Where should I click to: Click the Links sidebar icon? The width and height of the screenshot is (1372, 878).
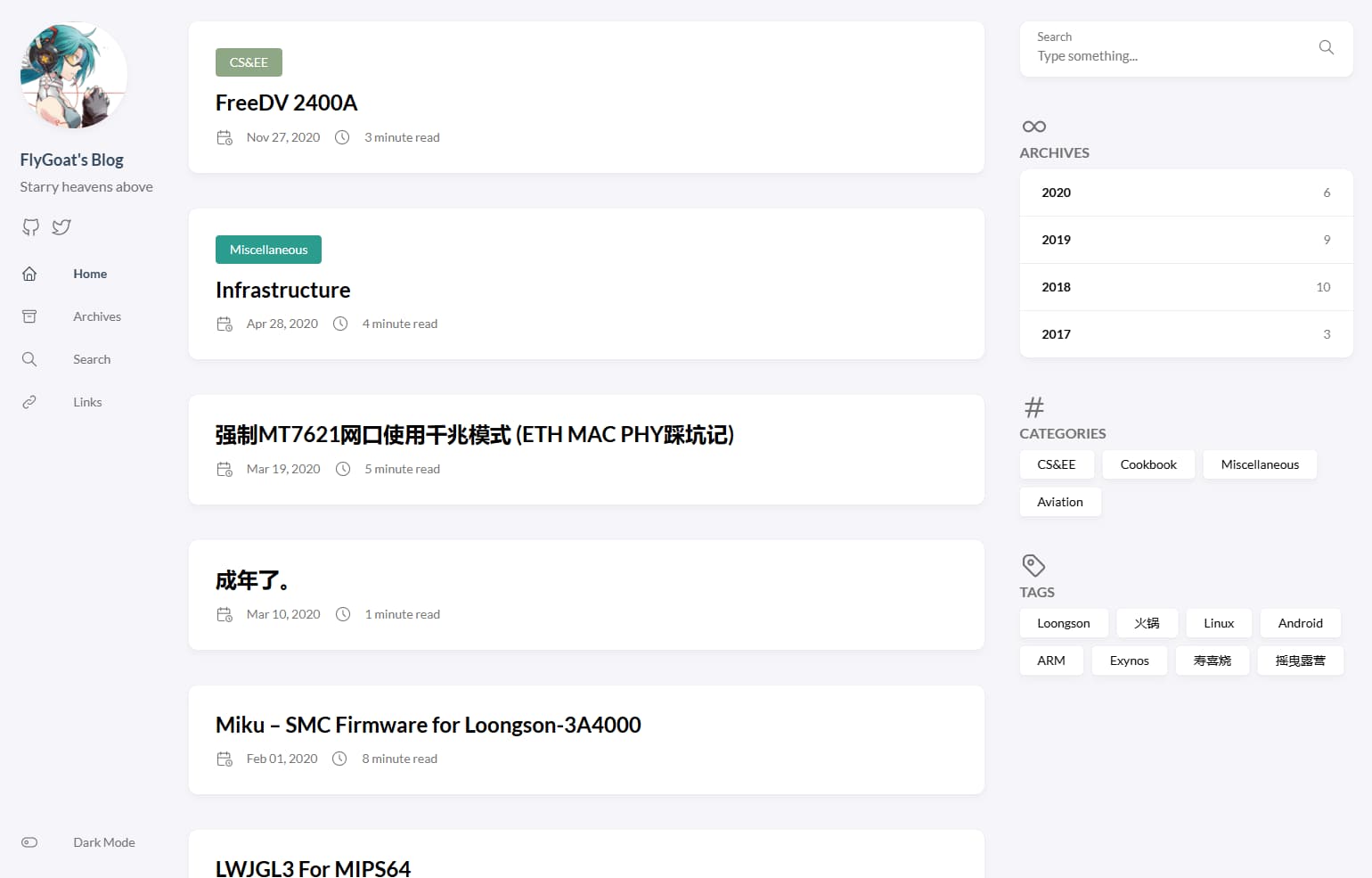tap(29, 401)
